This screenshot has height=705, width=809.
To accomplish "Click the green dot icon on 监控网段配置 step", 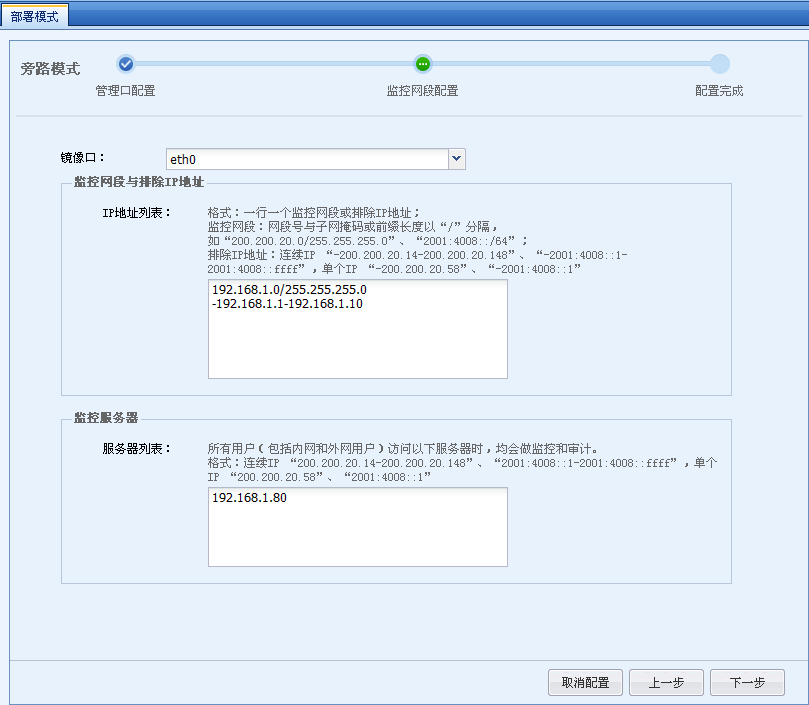I will [422, 63].
